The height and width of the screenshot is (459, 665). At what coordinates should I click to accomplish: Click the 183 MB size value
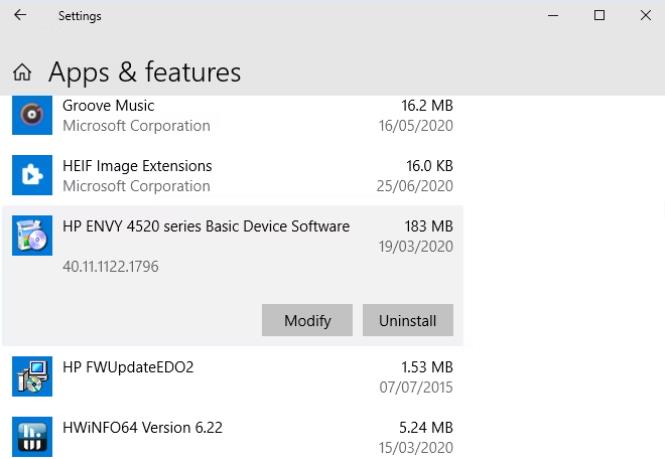(429, 227)
